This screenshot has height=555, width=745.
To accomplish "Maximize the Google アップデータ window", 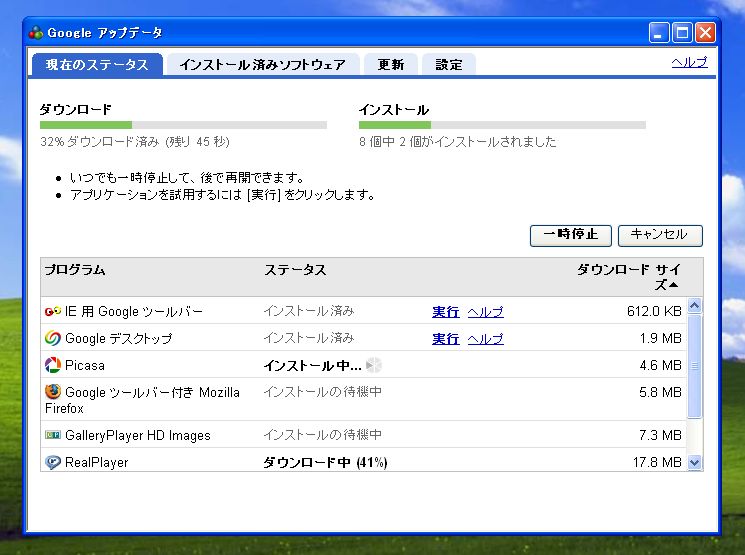I will point(682,33).
